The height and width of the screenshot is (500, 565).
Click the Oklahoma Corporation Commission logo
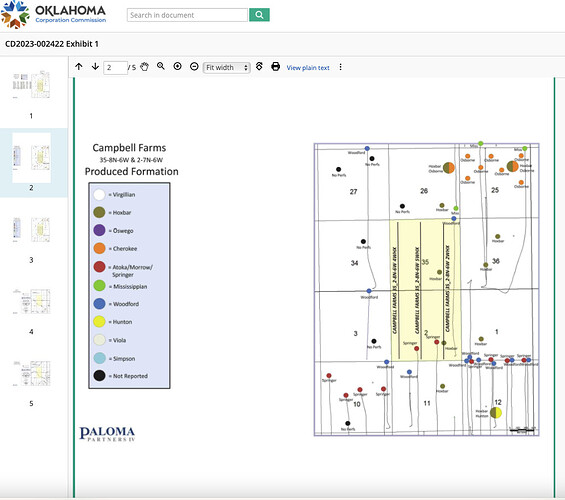pos(53,15)
